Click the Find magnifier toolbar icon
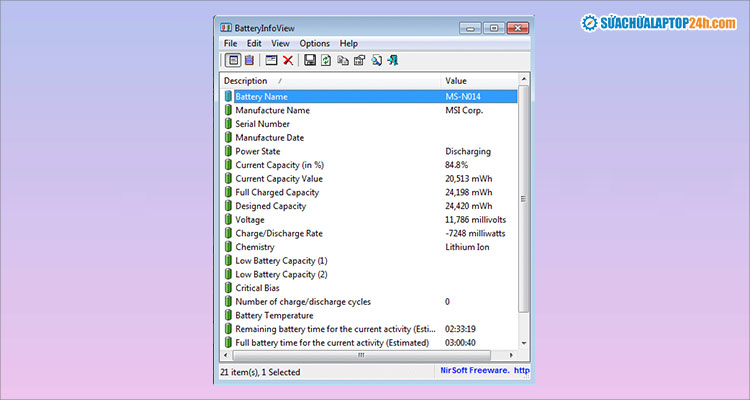Viewport: 750px width, 400px height. point(377,61)
